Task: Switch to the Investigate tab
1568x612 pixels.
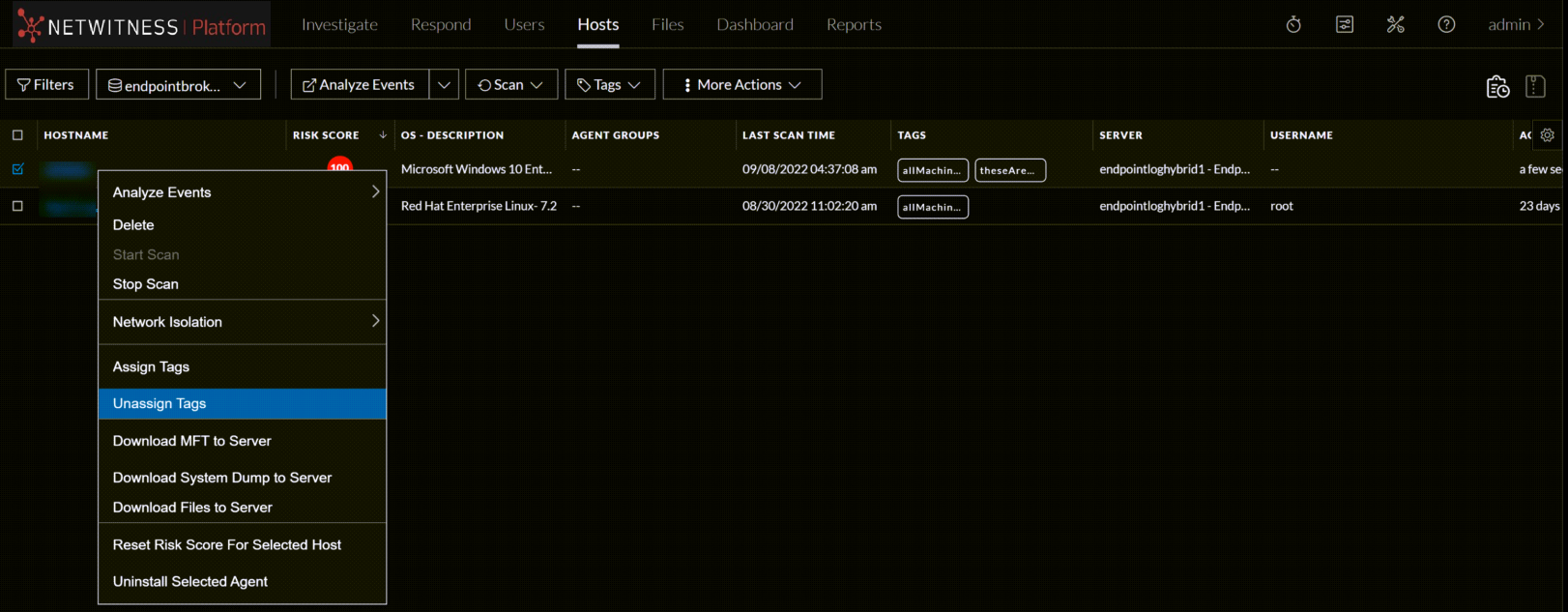Action: 339,24
